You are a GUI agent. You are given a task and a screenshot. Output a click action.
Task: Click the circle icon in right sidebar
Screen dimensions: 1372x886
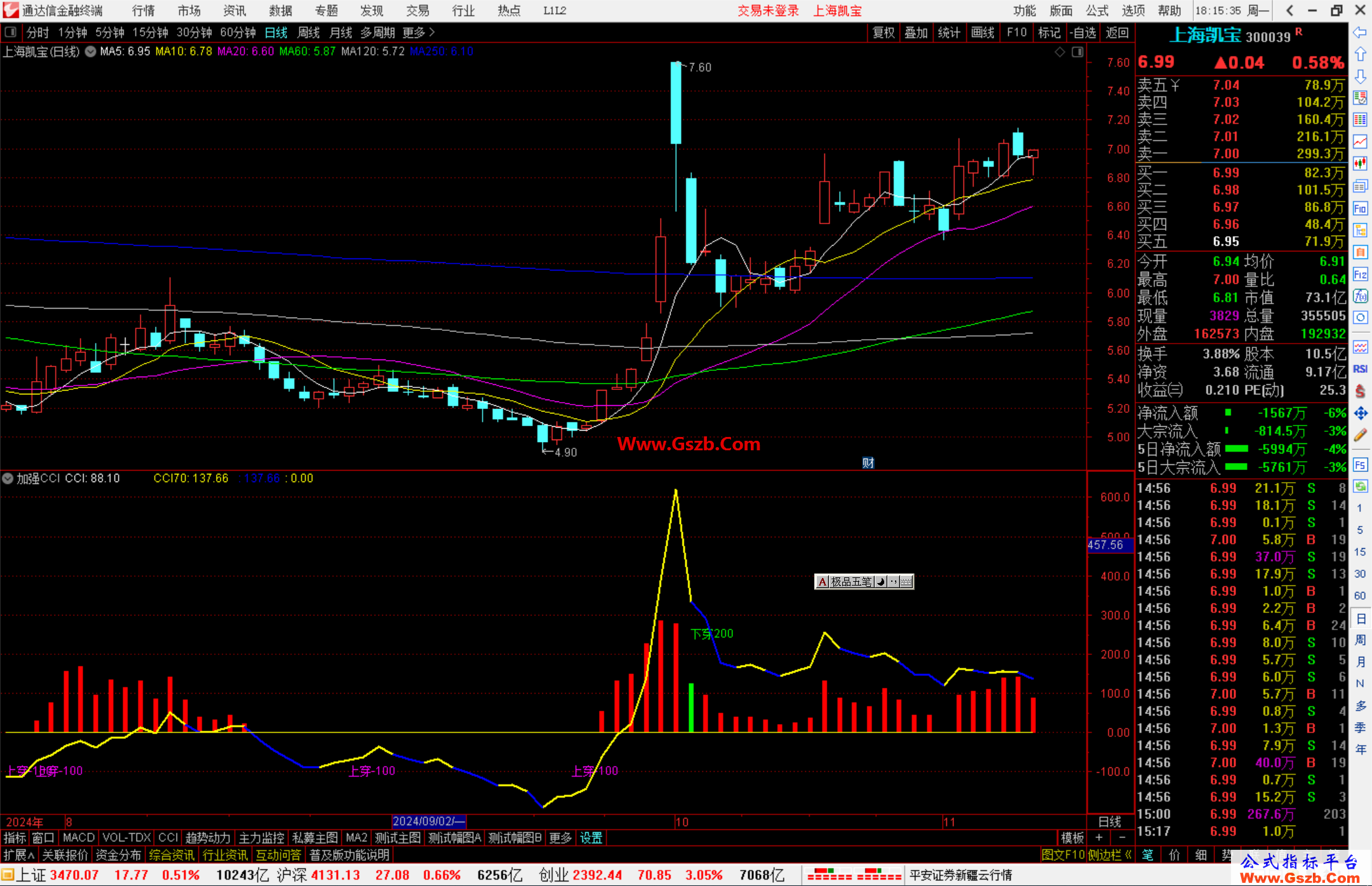(1360, 318)
